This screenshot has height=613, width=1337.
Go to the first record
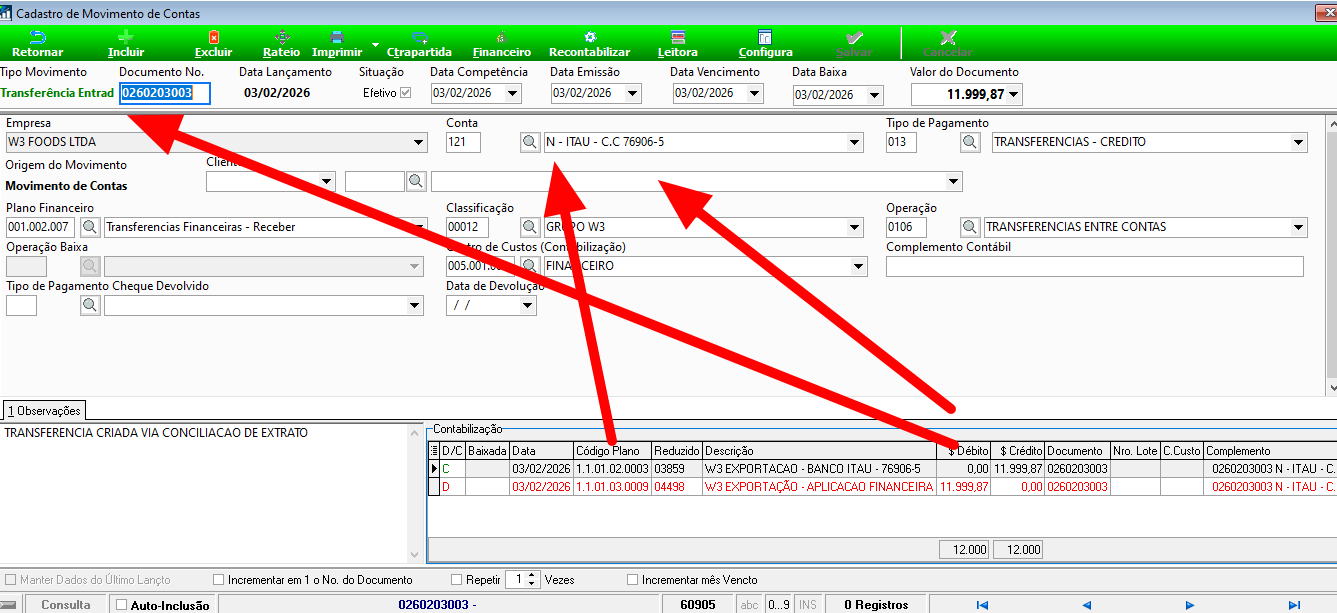point(982,605)
